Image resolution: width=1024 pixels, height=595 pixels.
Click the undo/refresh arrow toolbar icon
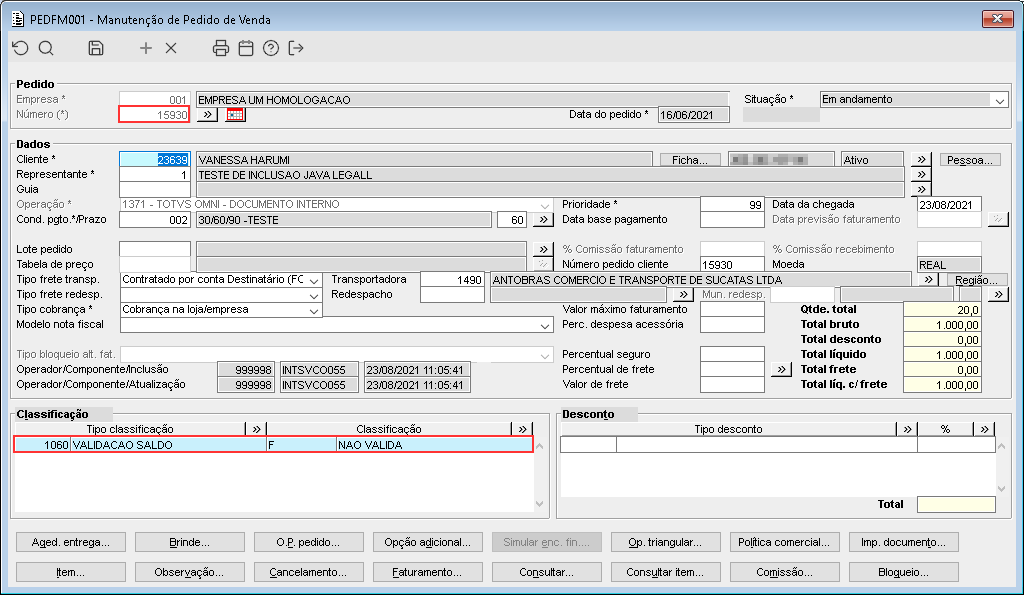point(20,48)
